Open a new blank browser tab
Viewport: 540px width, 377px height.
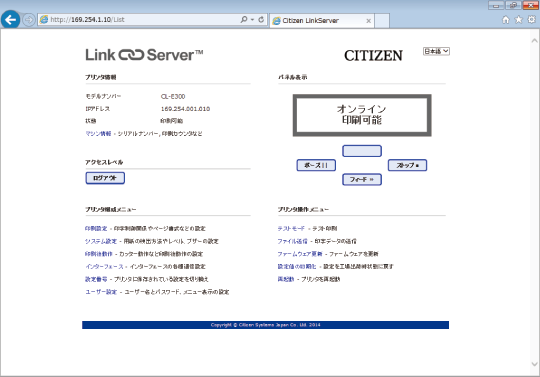(382, 21)
